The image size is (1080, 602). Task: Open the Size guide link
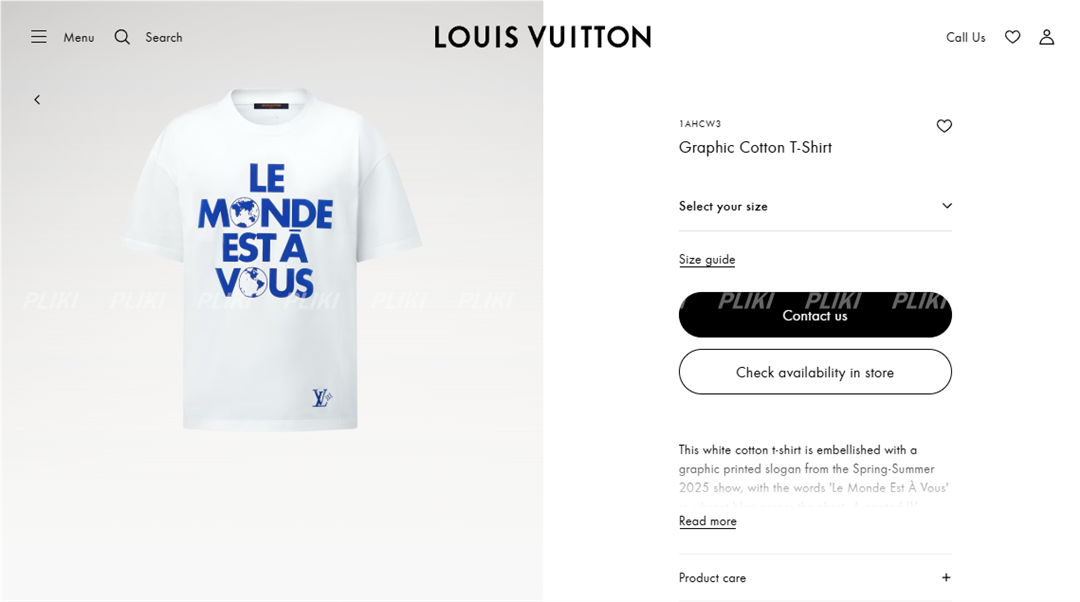(707, 260)
